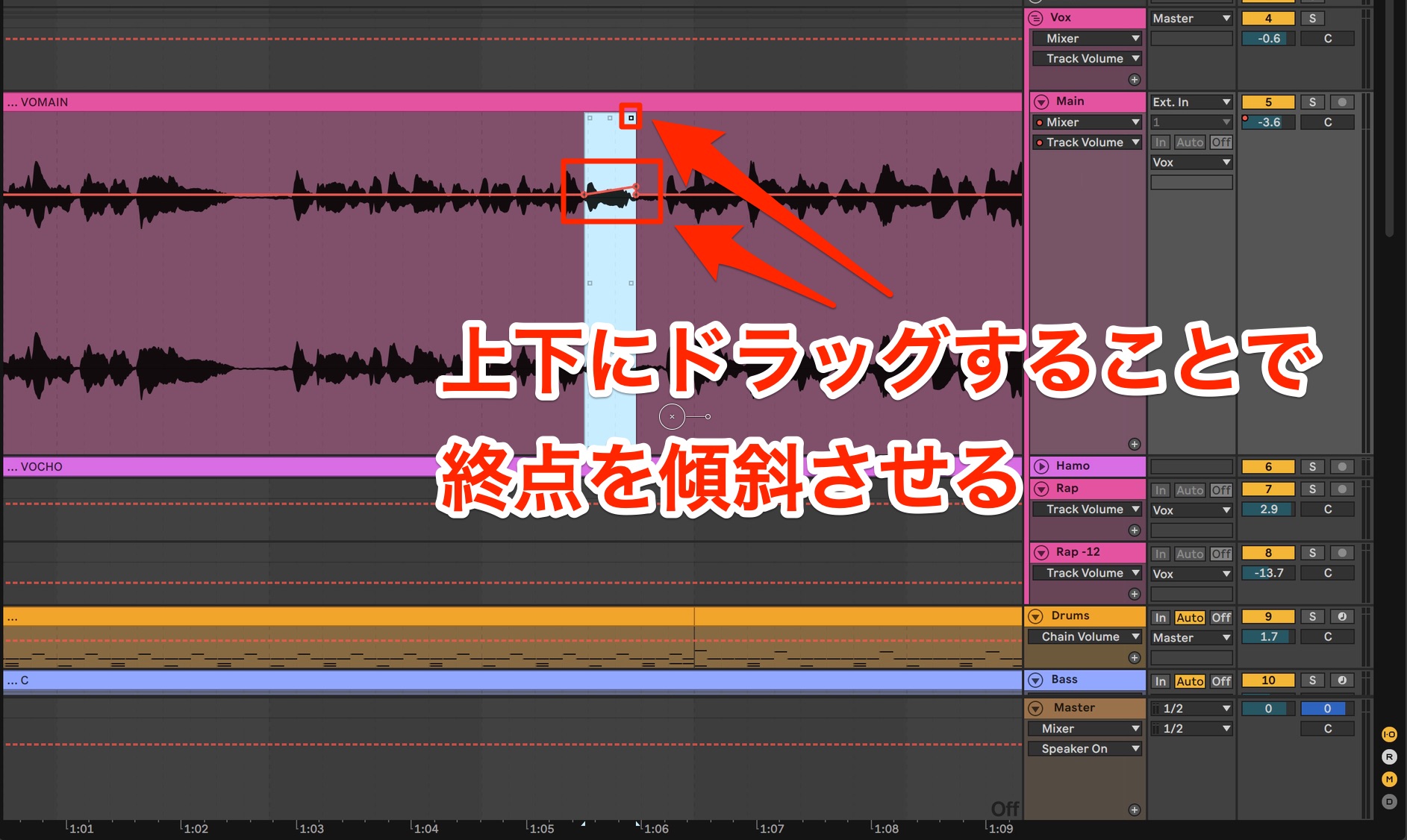1407x840 pixels.
Task: Arm the Drums track for recording
Action: [x=1342, y=617]
